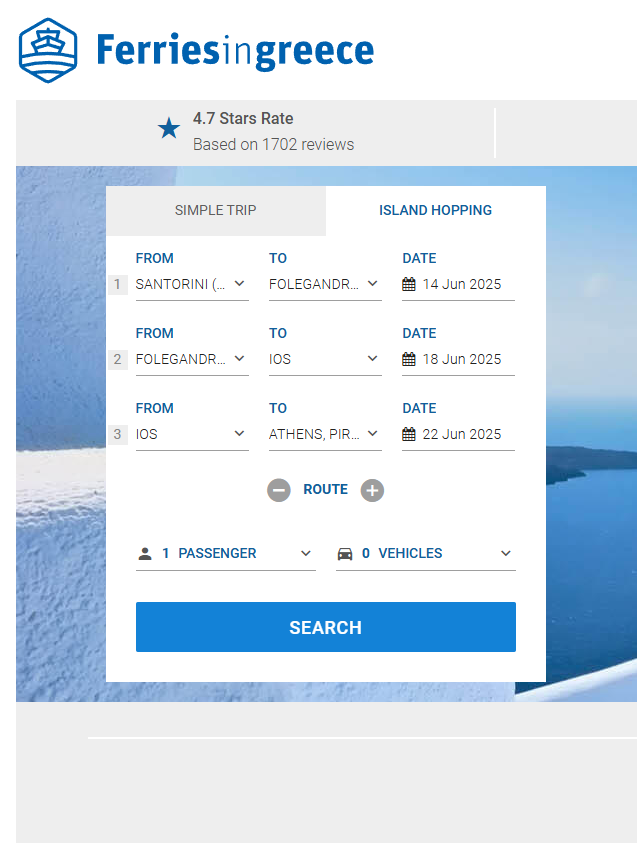Click the Ferriesingreece ship logo
Viewport: 637px width, 843px height.
pyautogui.click(x=48, y=50)
